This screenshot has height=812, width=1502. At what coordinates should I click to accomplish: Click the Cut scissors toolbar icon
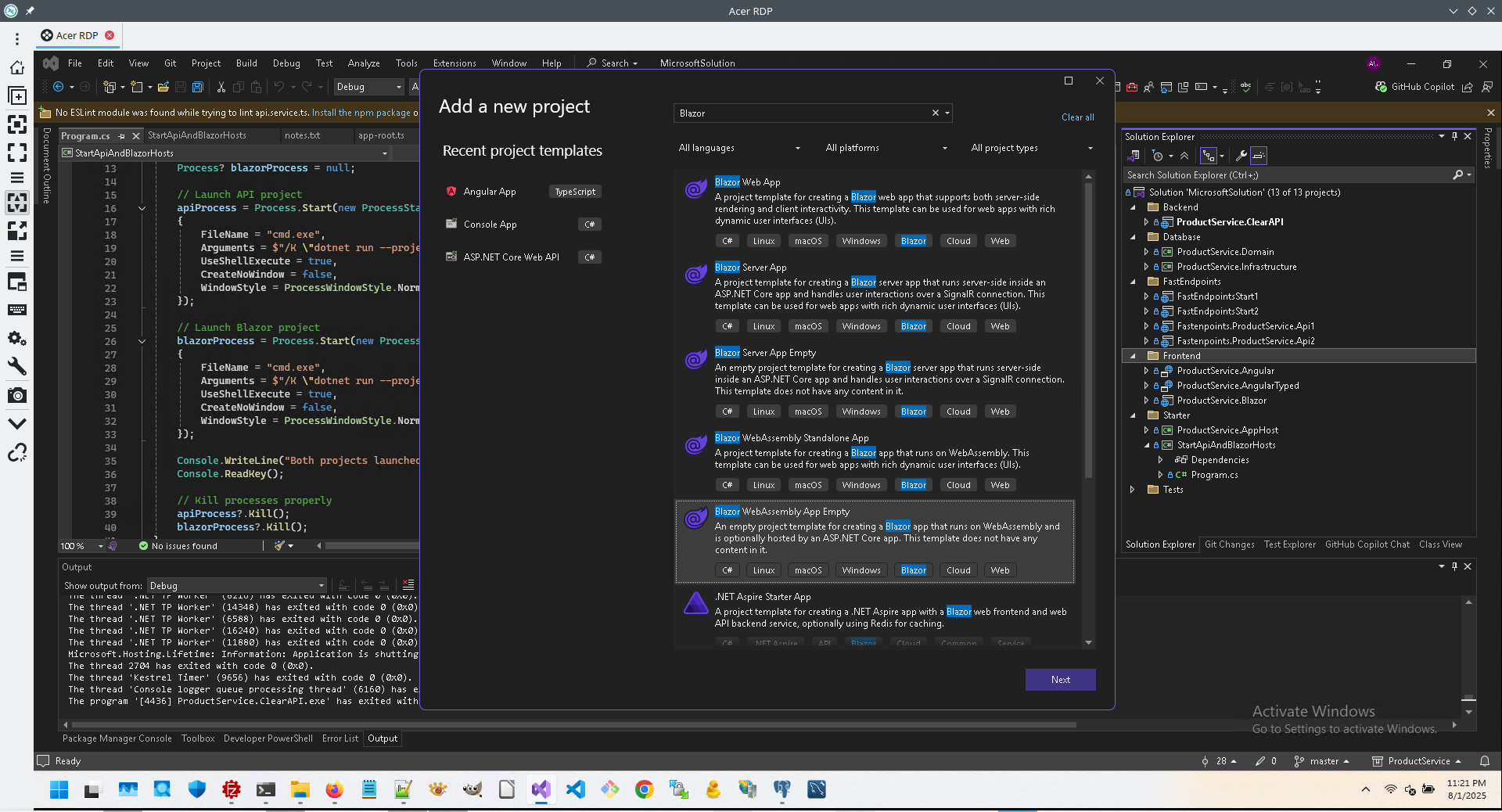(x=221, y=87)
